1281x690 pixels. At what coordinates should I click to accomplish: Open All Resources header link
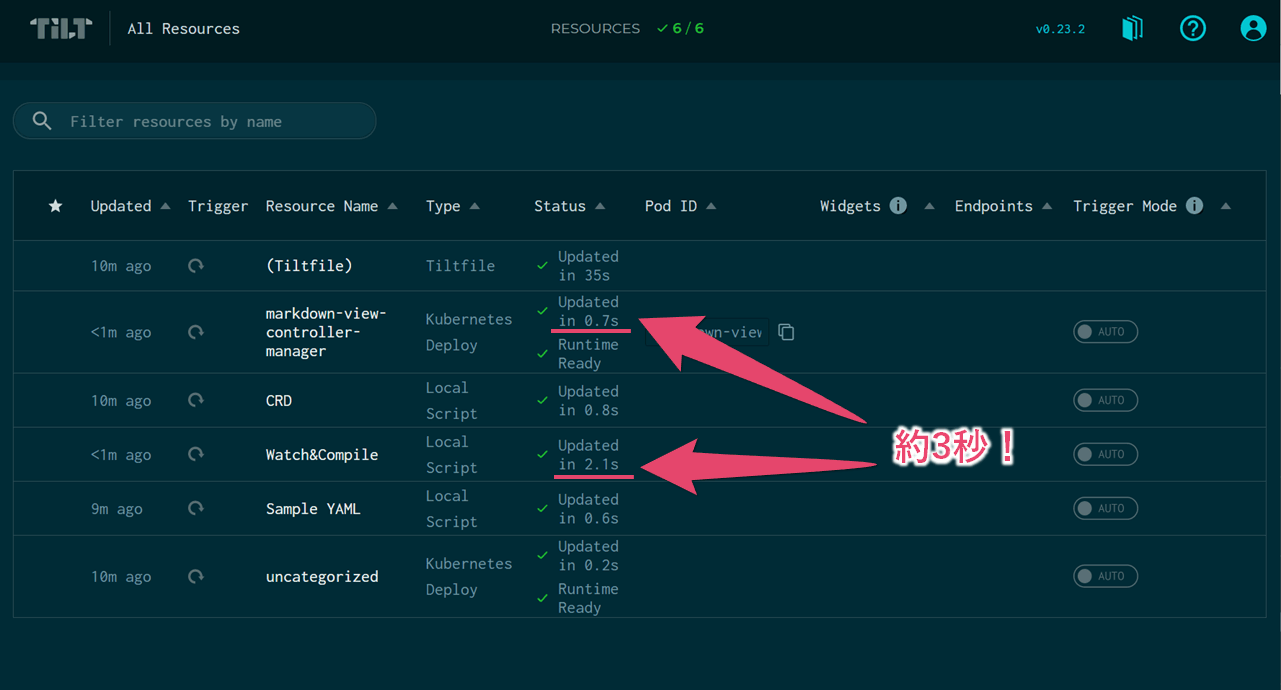pos(183,29)
